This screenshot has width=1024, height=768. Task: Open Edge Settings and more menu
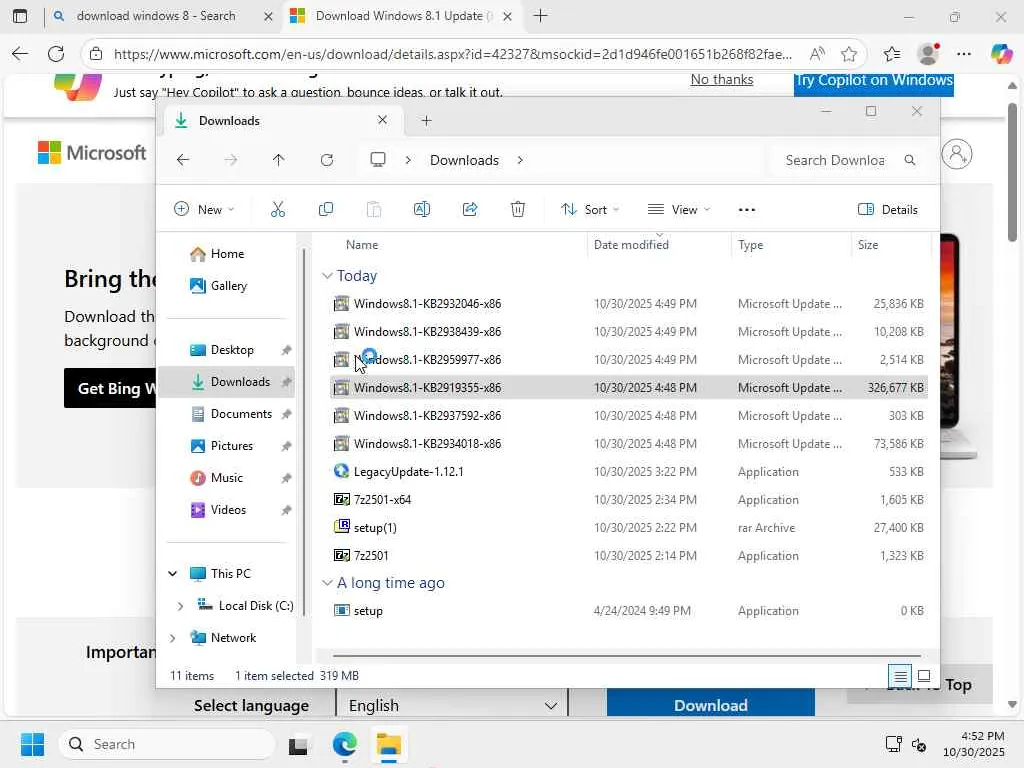[x=964, y=54]
